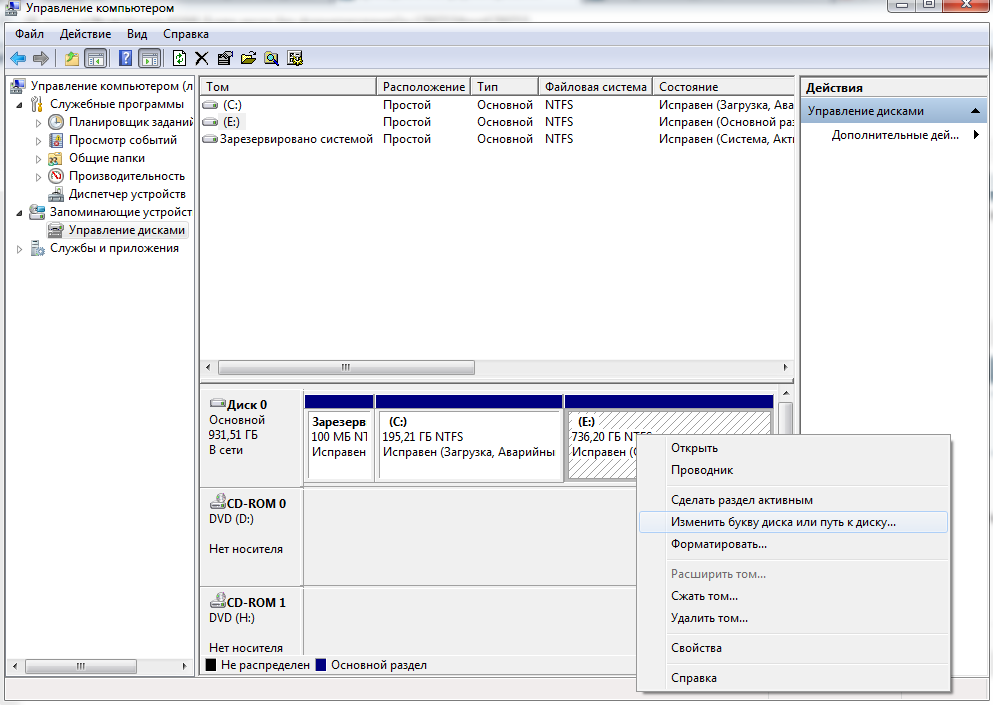The width and height of the screenshot is (993, 705).
Task: Open the Справка menu in menu bar
Action: (x=186, y=34)
